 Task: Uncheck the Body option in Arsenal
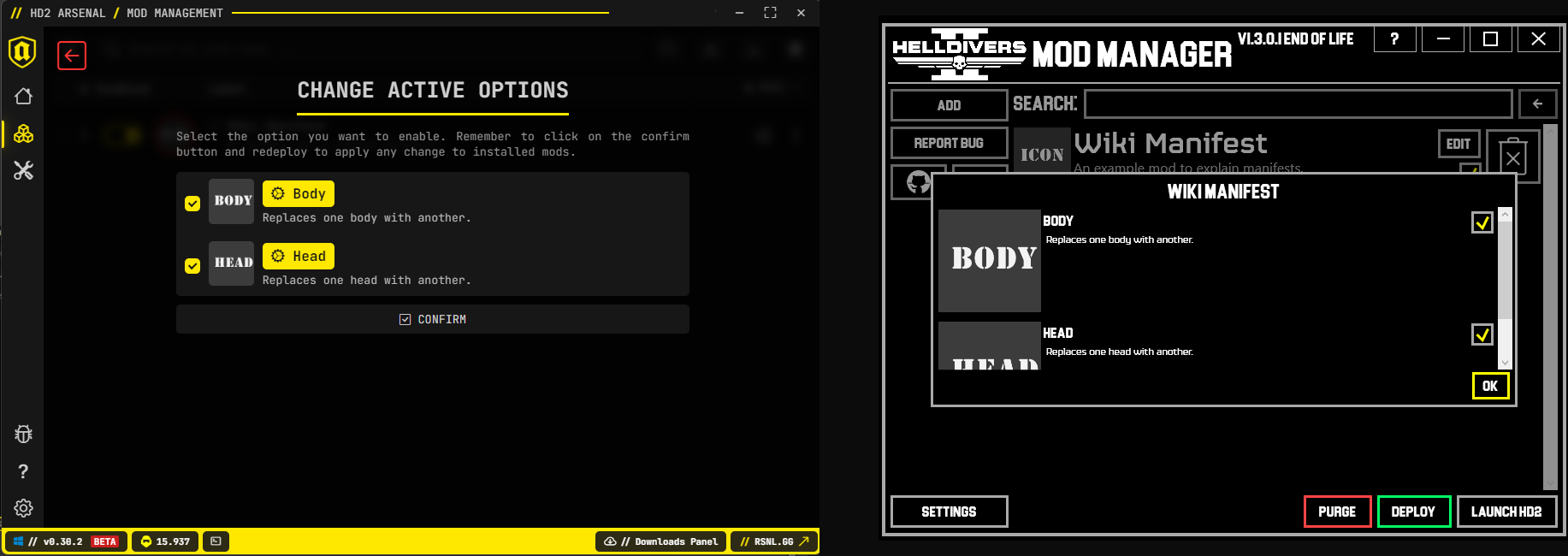coord(192,204)
